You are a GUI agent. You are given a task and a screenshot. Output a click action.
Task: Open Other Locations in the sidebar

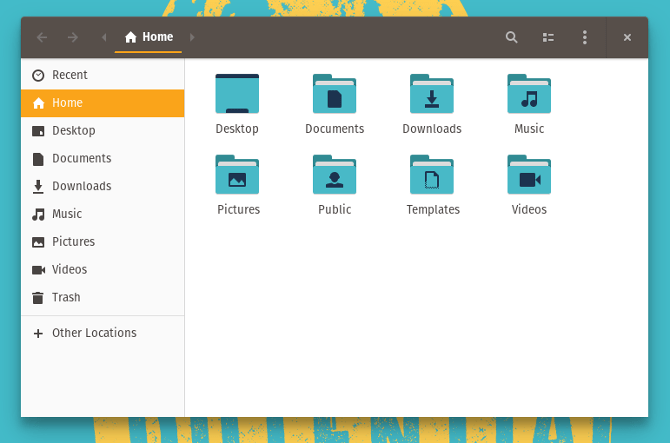point(103,333)
